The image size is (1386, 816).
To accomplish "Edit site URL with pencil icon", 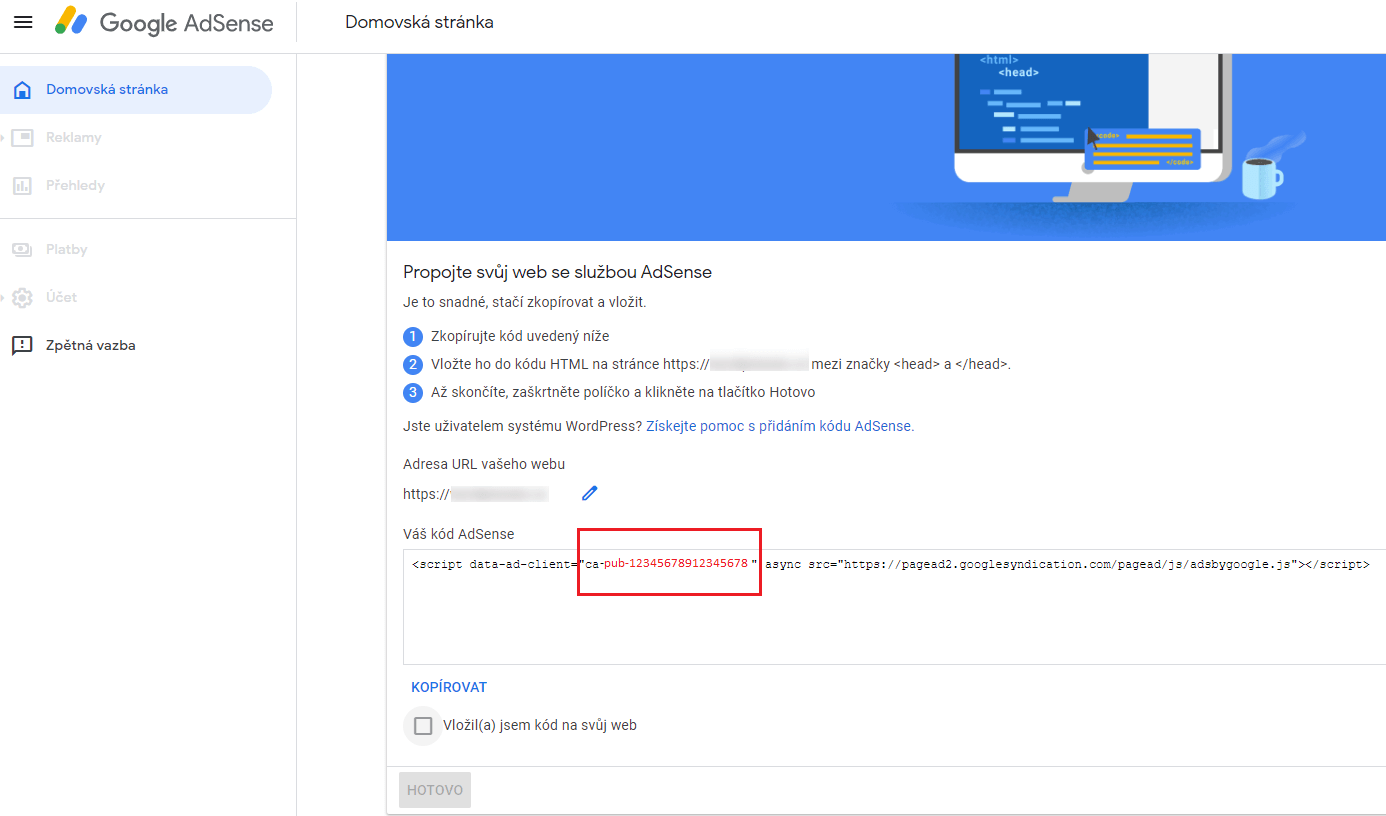I will pyautogui.click(x=590, y=493).
